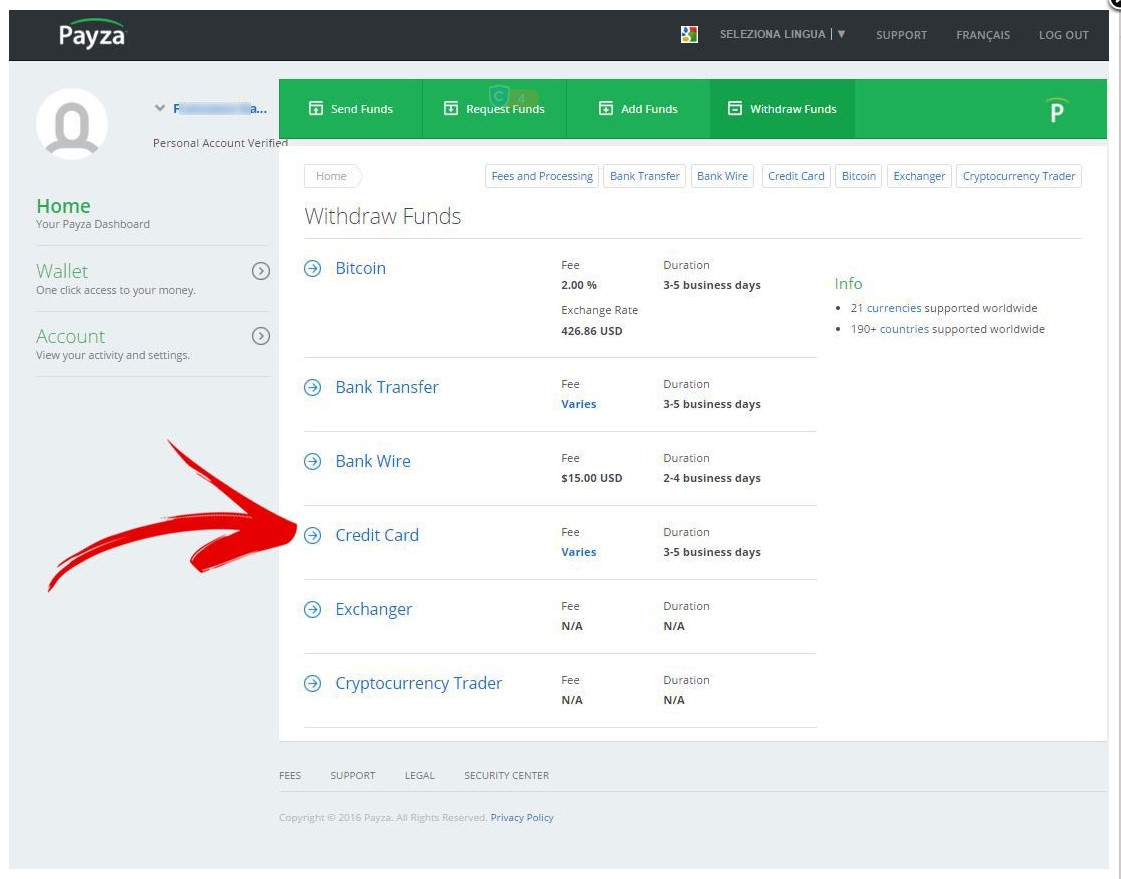Open the Add Funds tab
The height and width of the screenshot is (879, 1121).
click(638, 109)
